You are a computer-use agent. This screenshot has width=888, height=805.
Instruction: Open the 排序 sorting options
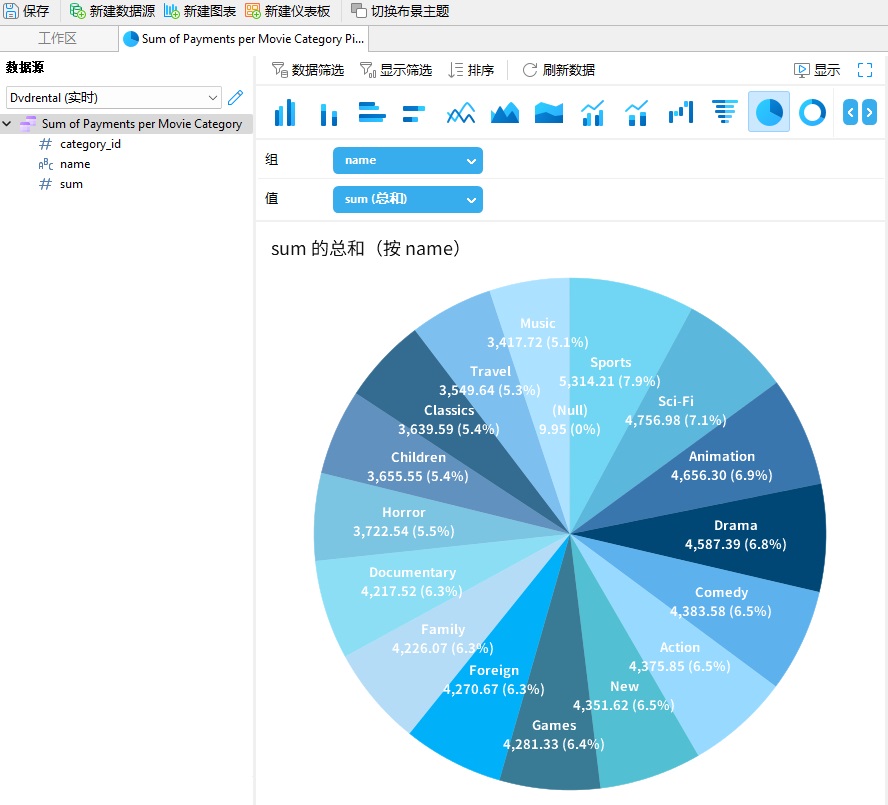tap(470, 70)
